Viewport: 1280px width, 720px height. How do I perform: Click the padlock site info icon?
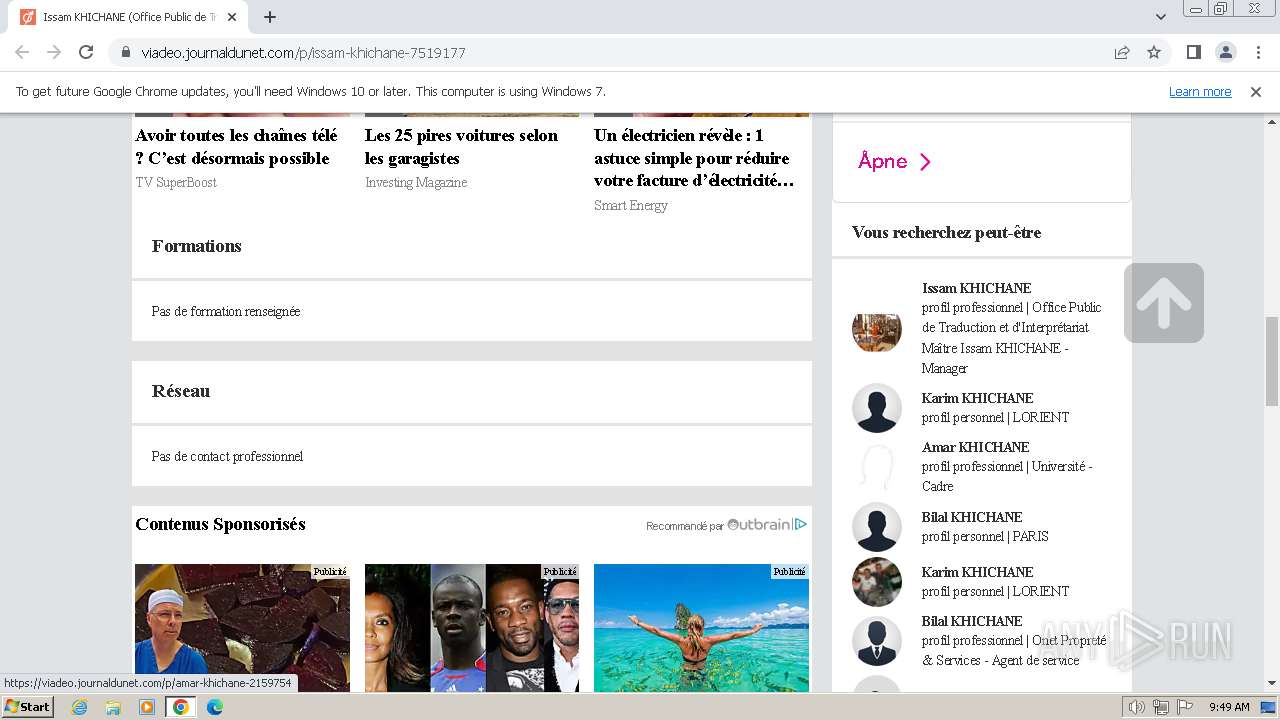click(125, 52)
